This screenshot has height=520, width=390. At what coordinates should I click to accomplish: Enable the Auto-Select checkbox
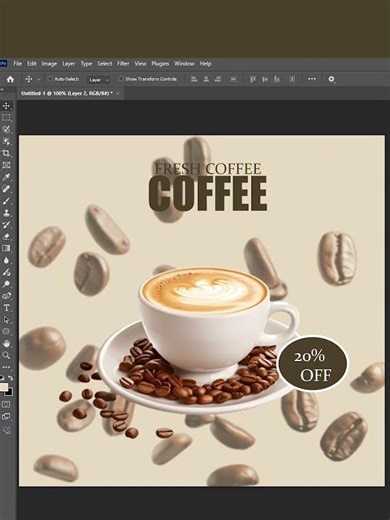pyautogui.click(x=50, y=79)
